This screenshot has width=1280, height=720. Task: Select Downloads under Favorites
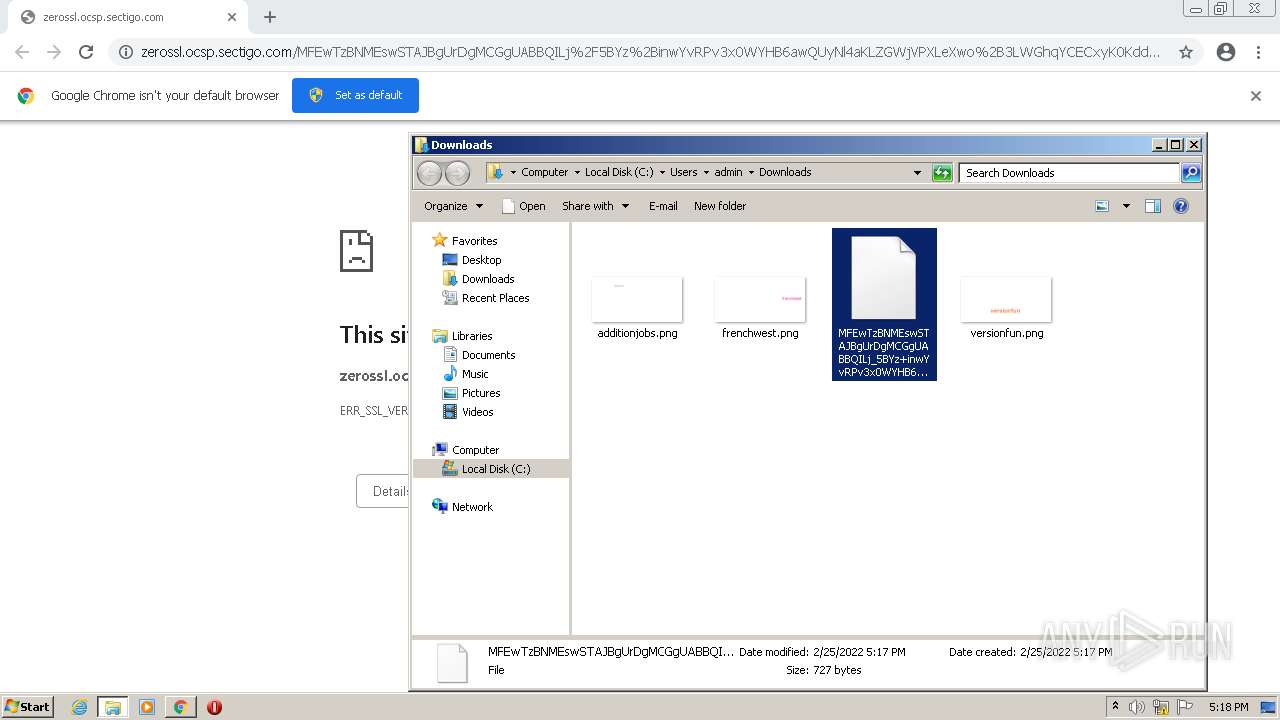coord(488,279)
